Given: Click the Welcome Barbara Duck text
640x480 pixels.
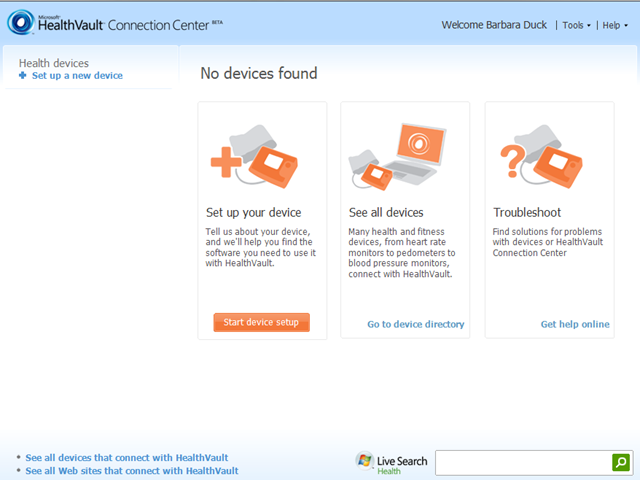Looking at the screenshot, I should tap(494, 25).
